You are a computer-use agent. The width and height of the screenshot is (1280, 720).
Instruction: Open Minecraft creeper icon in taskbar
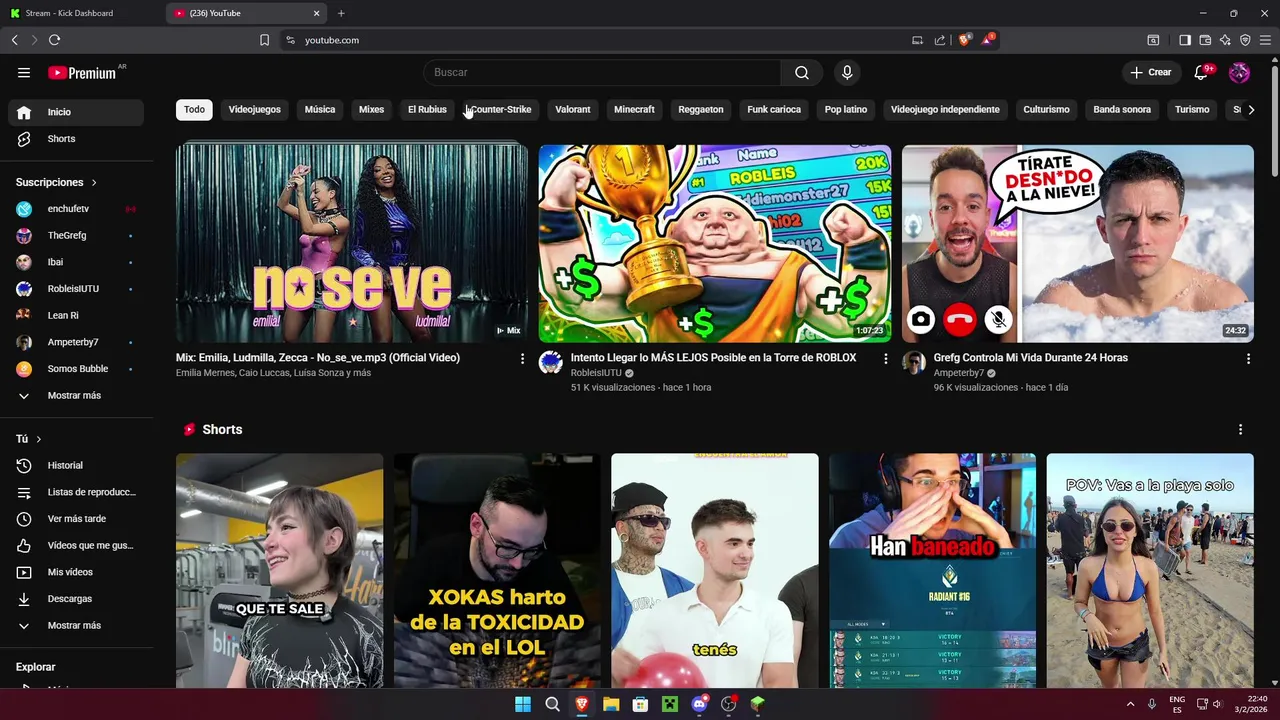pyautogui.click(x=669, y=704)
